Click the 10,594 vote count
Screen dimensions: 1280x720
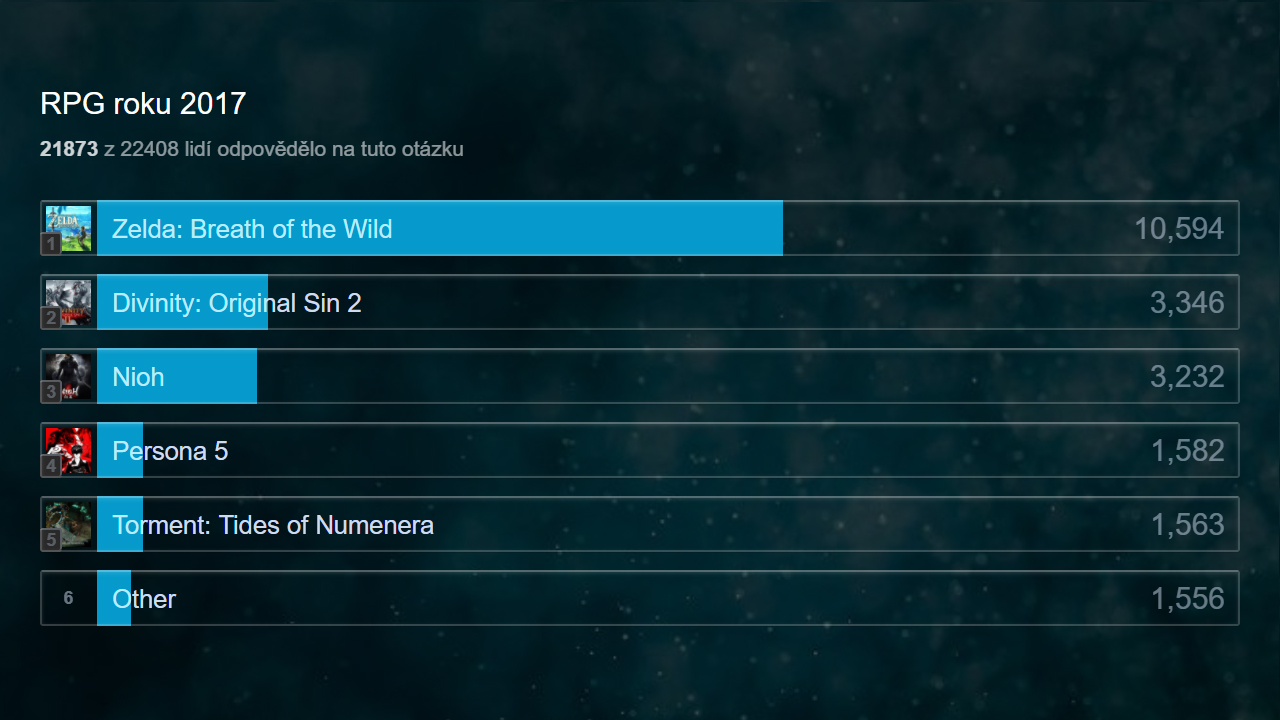[x=1178, y=229]
